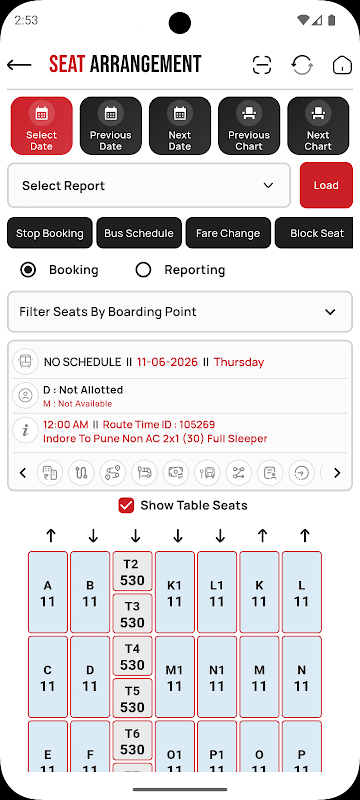Screen dimensions: 360x800
Task: Click the red Load button
Action: coord(326,185)
